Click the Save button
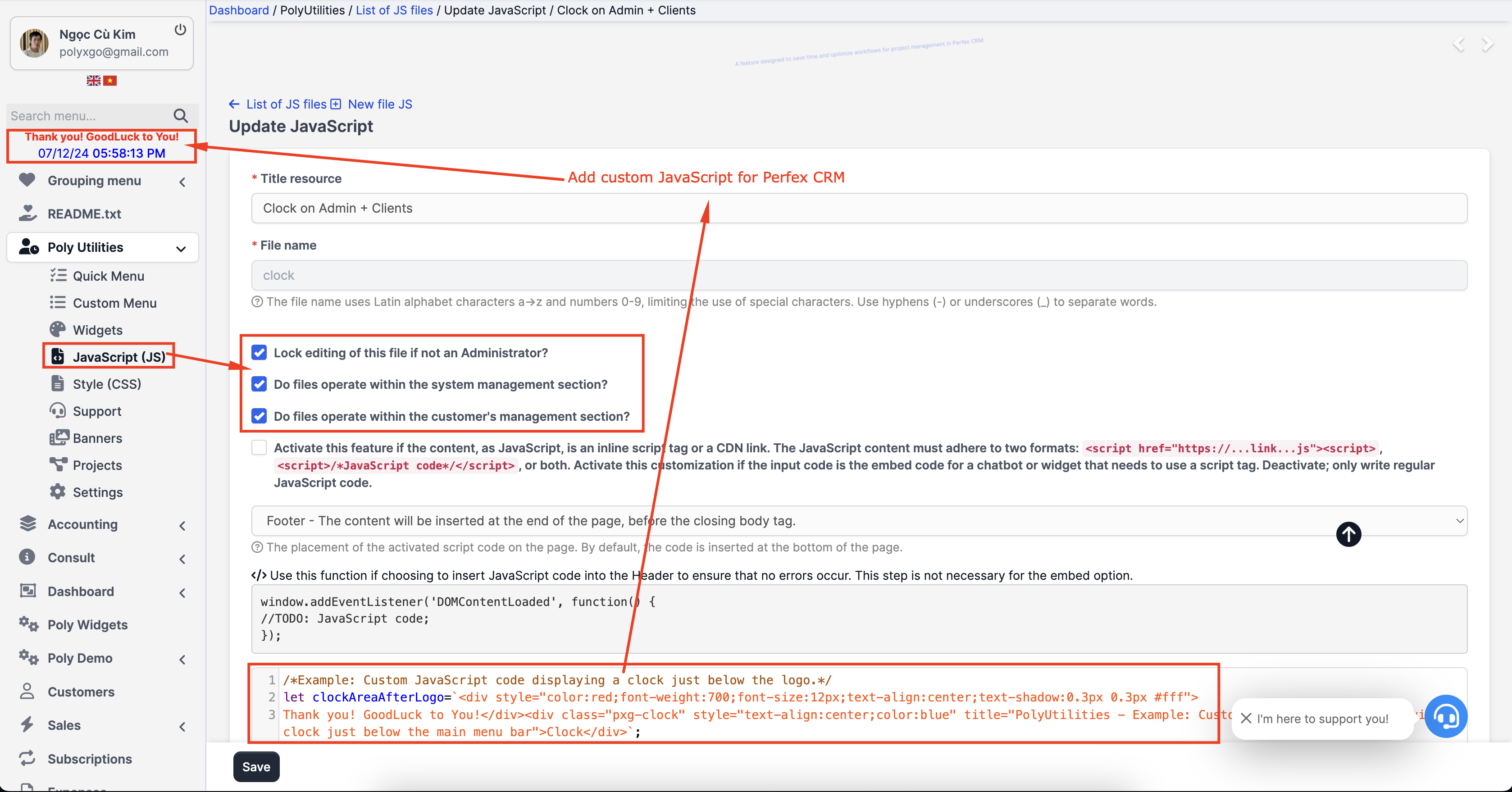 coord(255,766)
